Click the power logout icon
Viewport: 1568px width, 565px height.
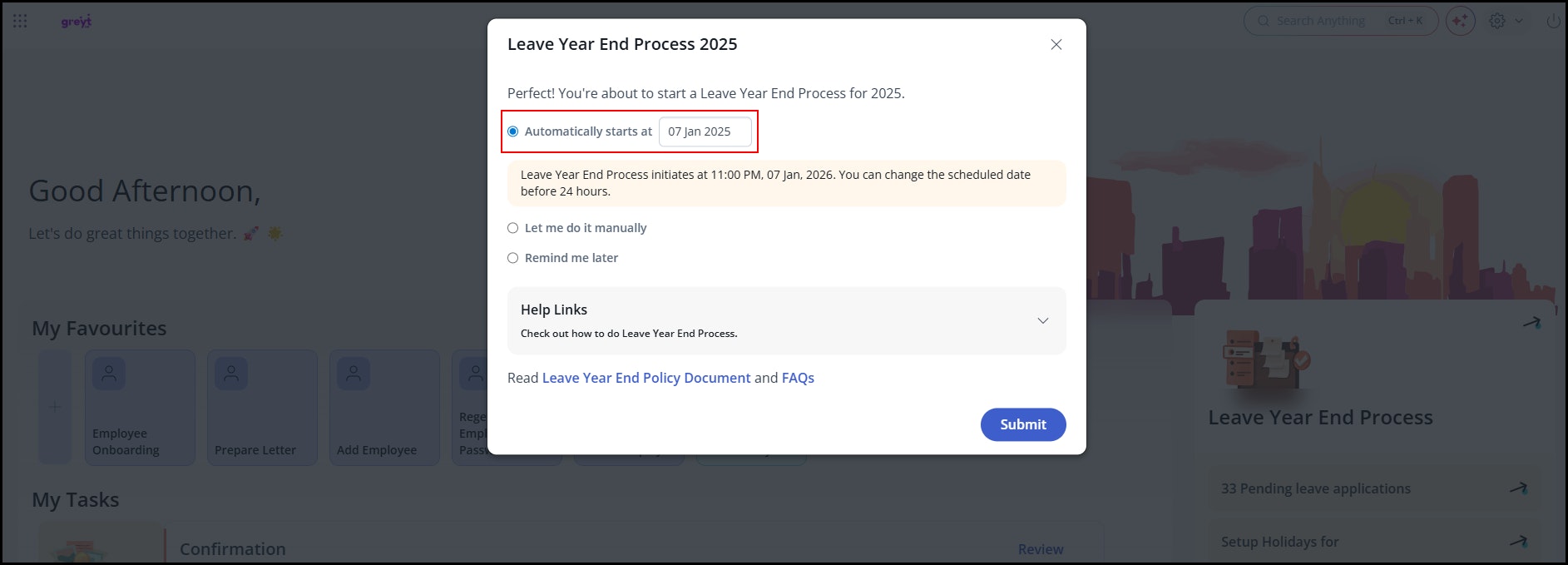[1553, 22]
